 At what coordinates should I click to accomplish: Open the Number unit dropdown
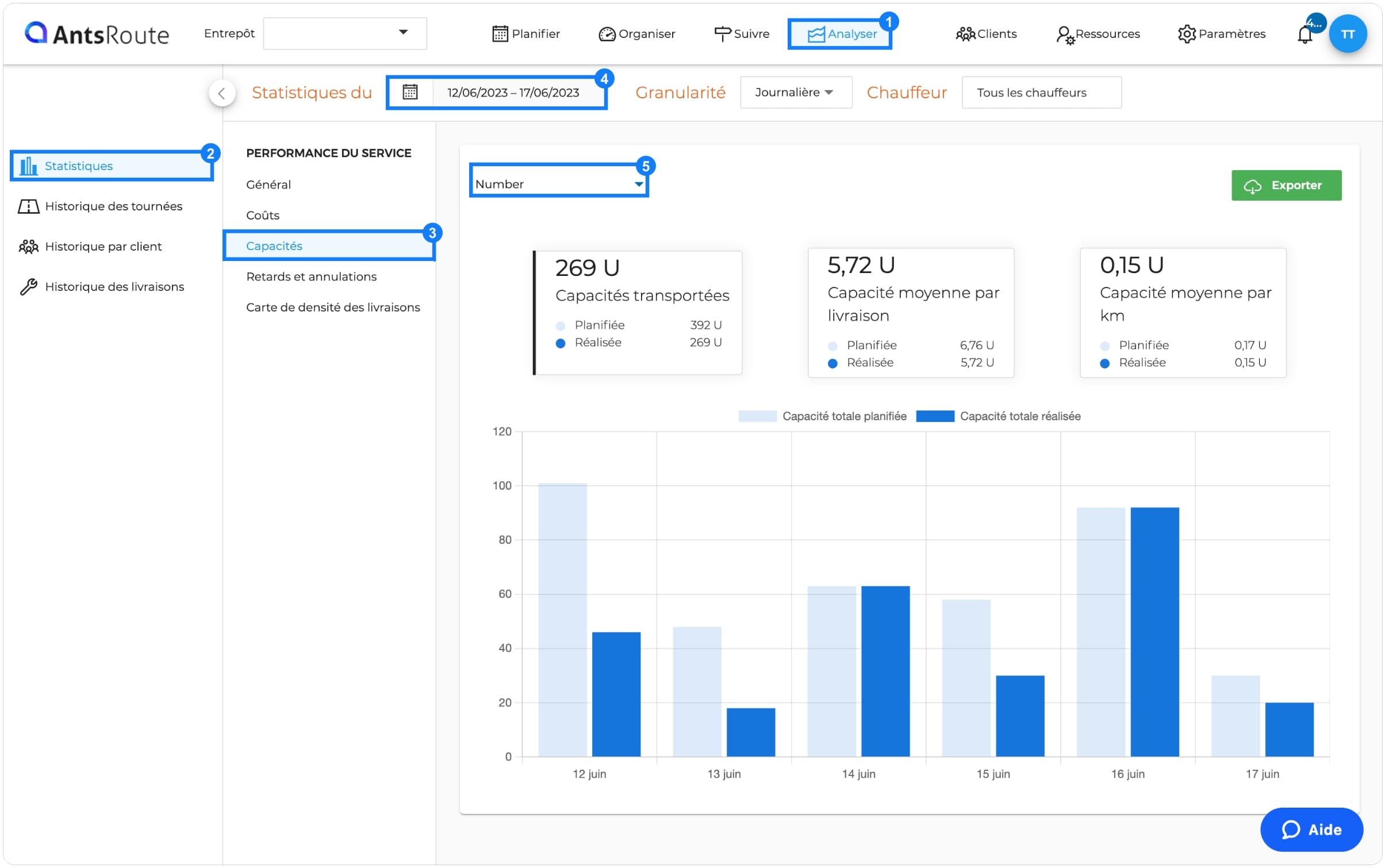559,183
